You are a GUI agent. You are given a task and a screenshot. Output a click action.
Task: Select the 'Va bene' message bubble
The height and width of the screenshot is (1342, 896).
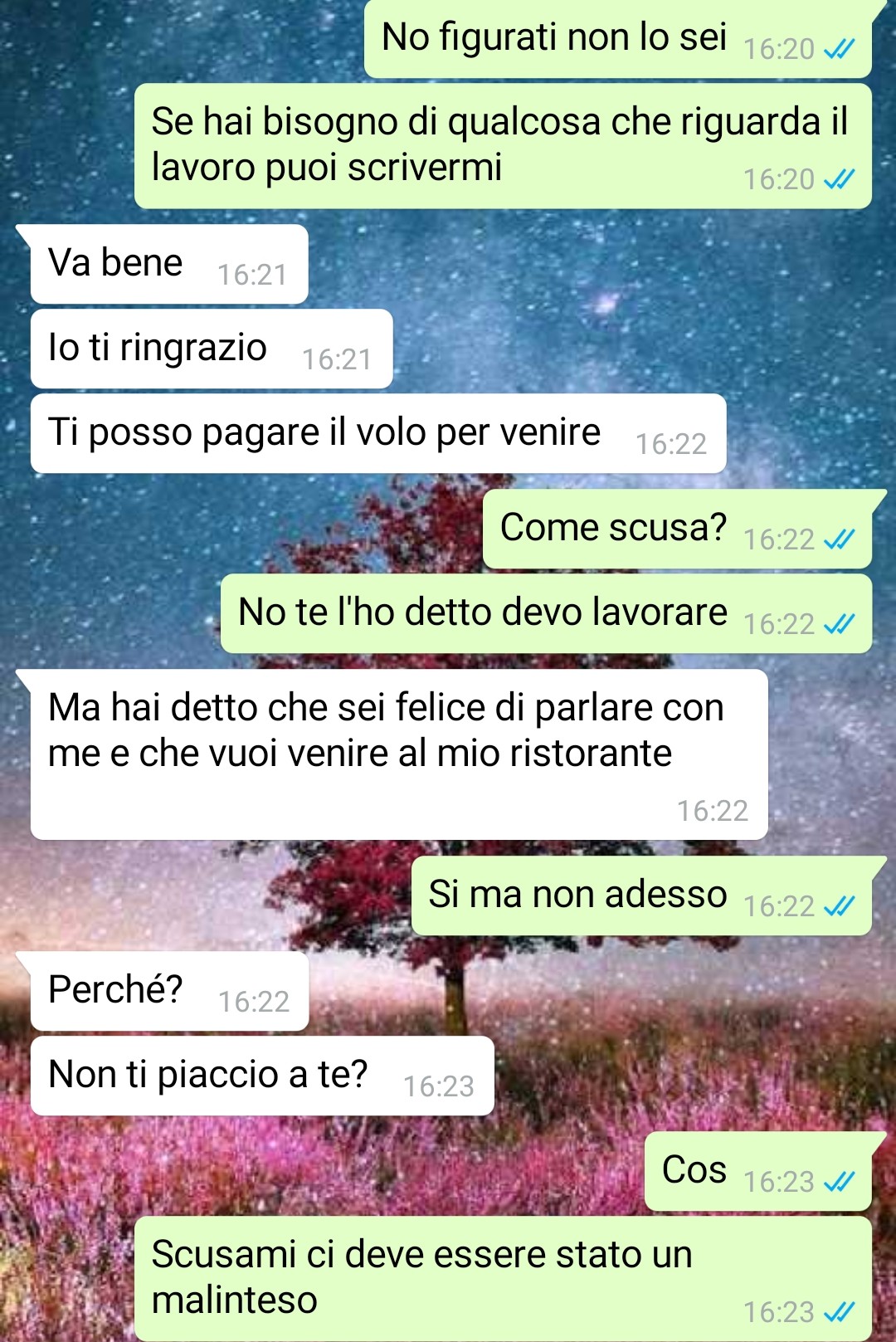click(169, 264)
